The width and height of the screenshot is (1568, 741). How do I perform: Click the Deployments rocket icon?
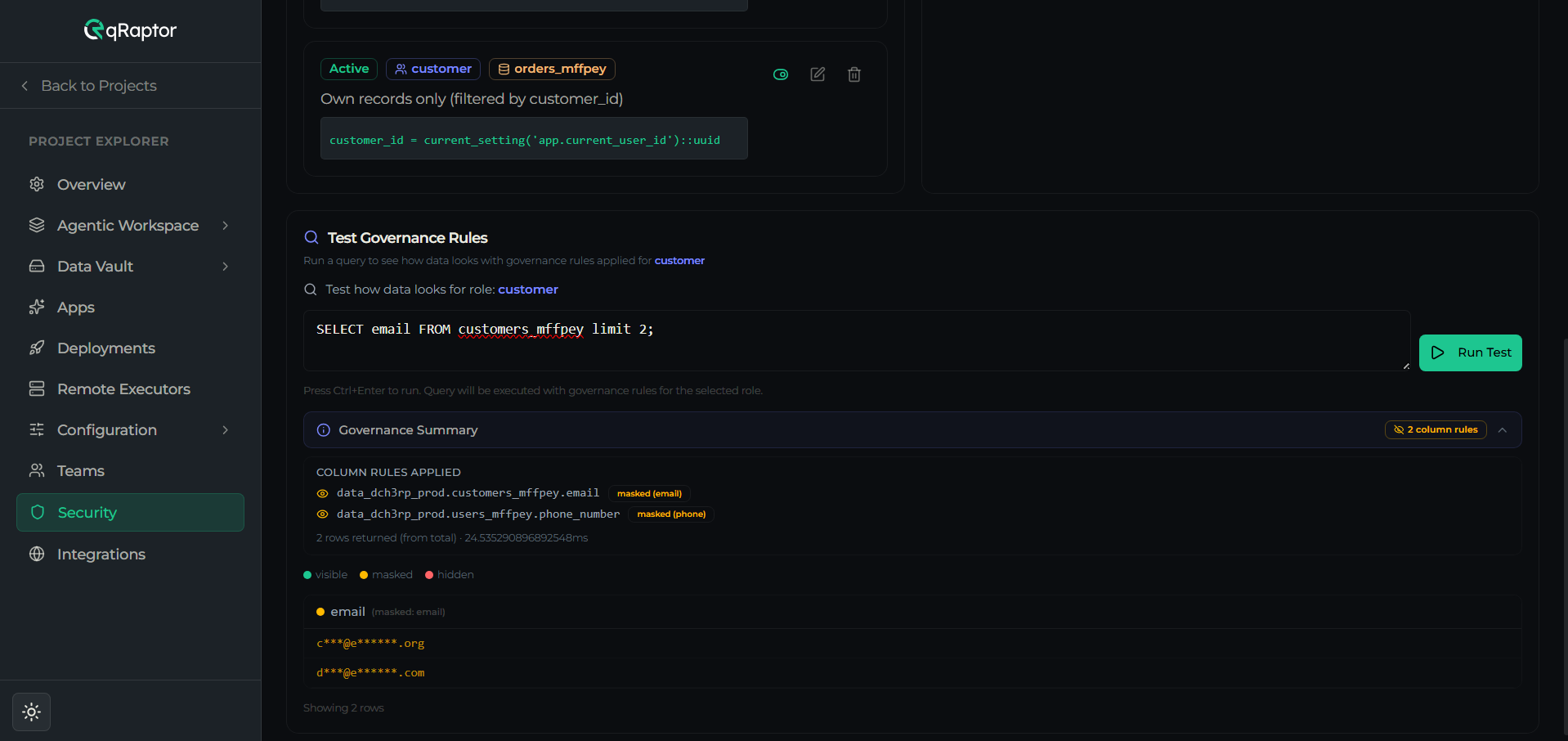(37, 348)
